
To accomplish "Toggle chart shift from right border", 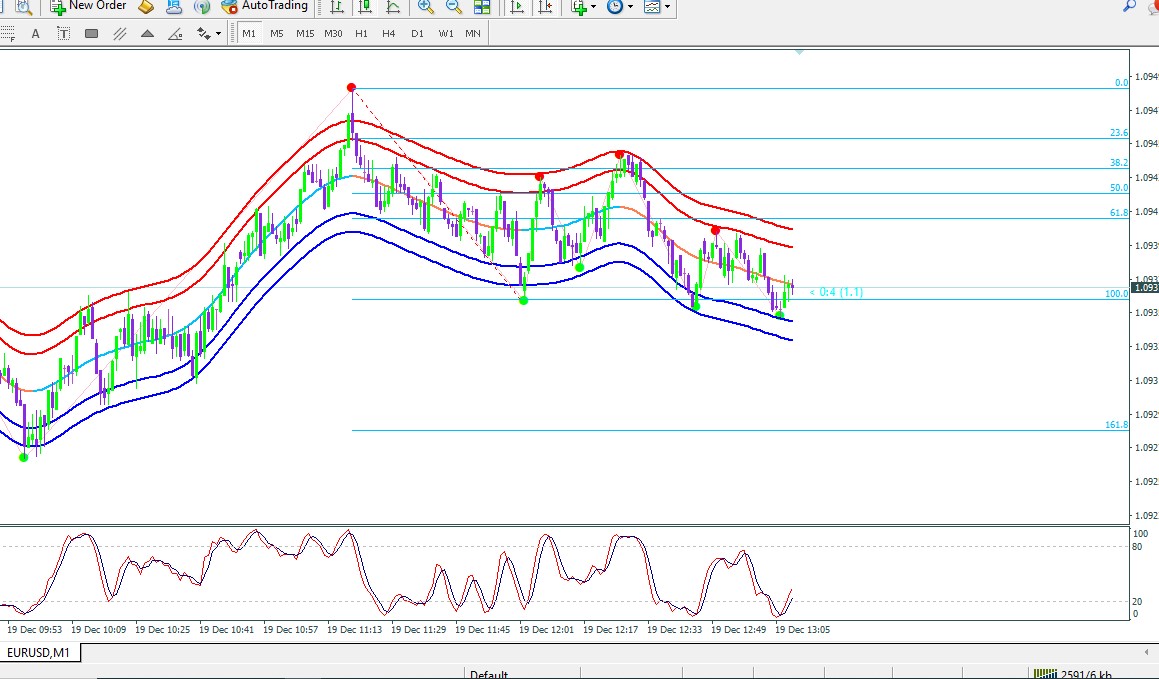I will point(545,7).
